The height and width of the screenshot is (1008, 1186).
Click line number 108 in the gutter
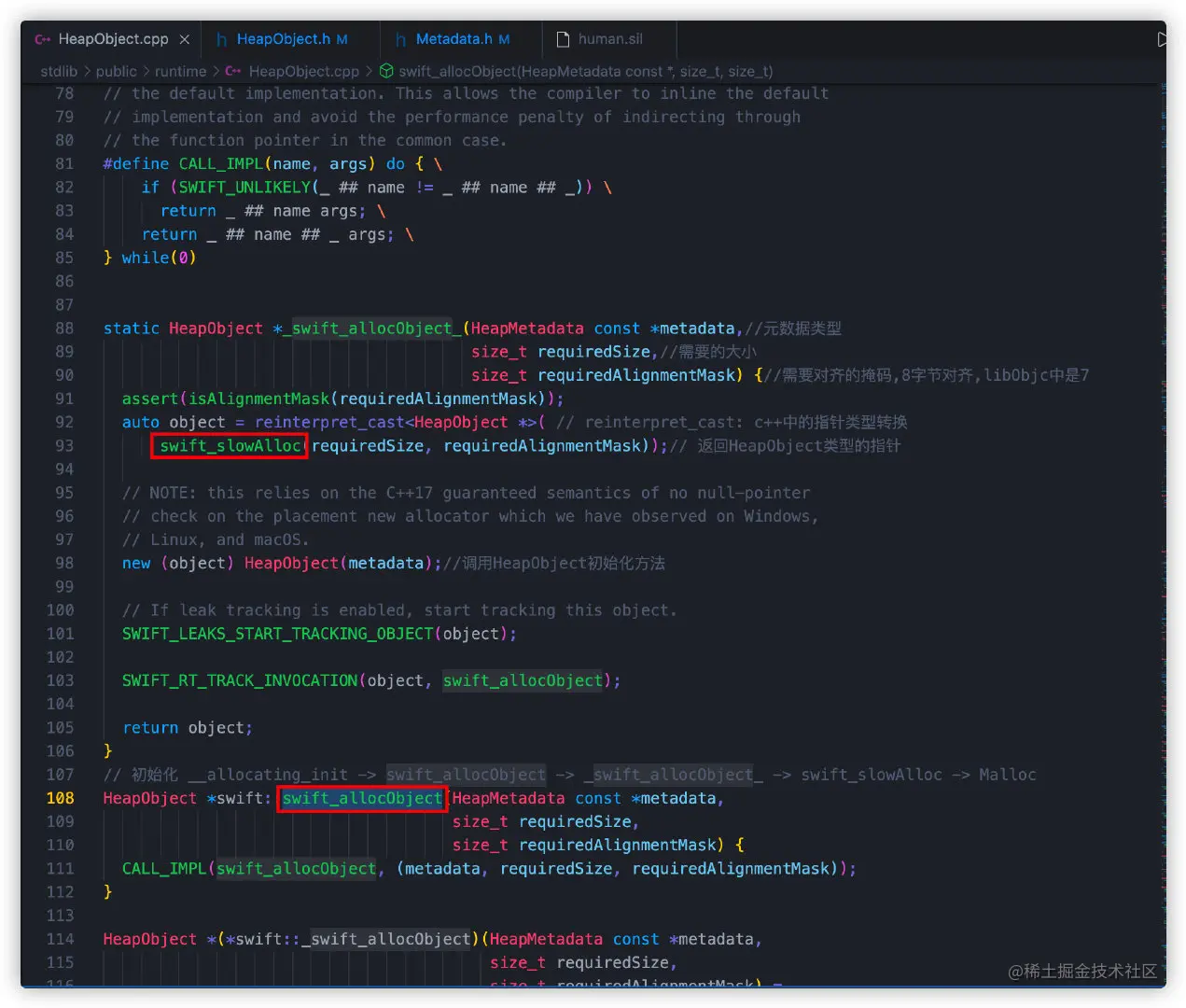click(x=61, y=799)
